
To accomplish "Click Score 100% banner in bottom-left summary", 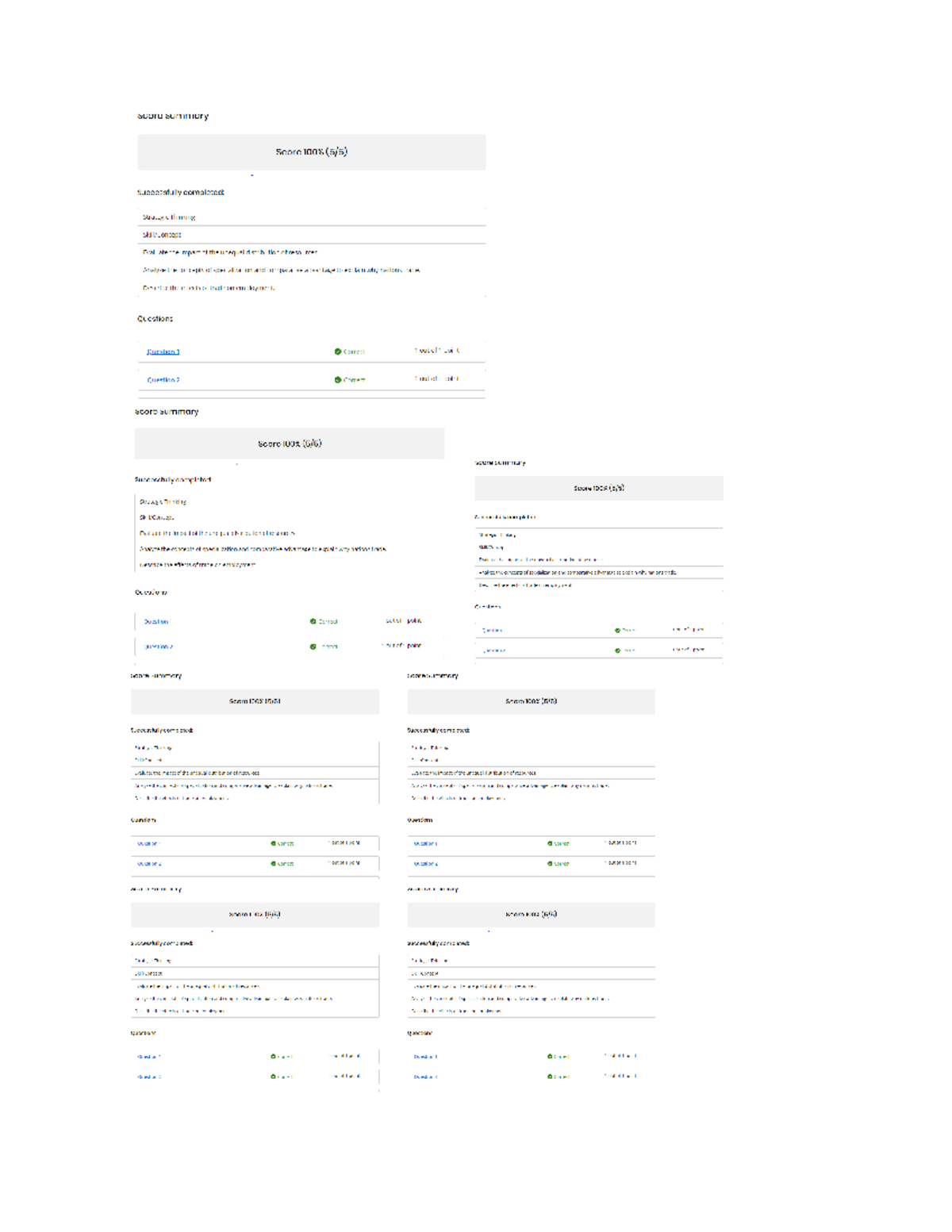I will point(255,915).
